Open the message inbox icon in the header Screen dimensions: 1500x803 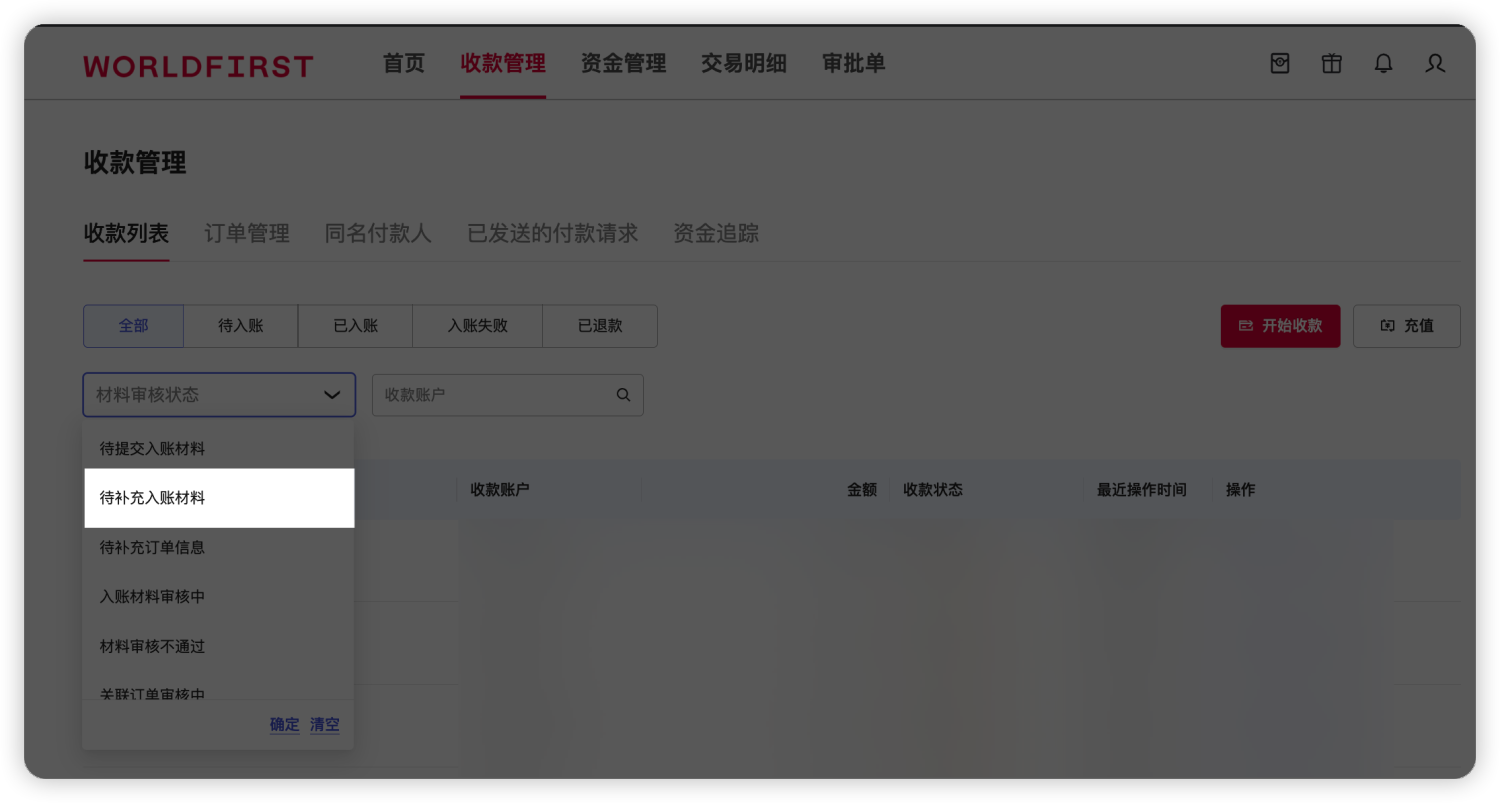point(1279,64)
